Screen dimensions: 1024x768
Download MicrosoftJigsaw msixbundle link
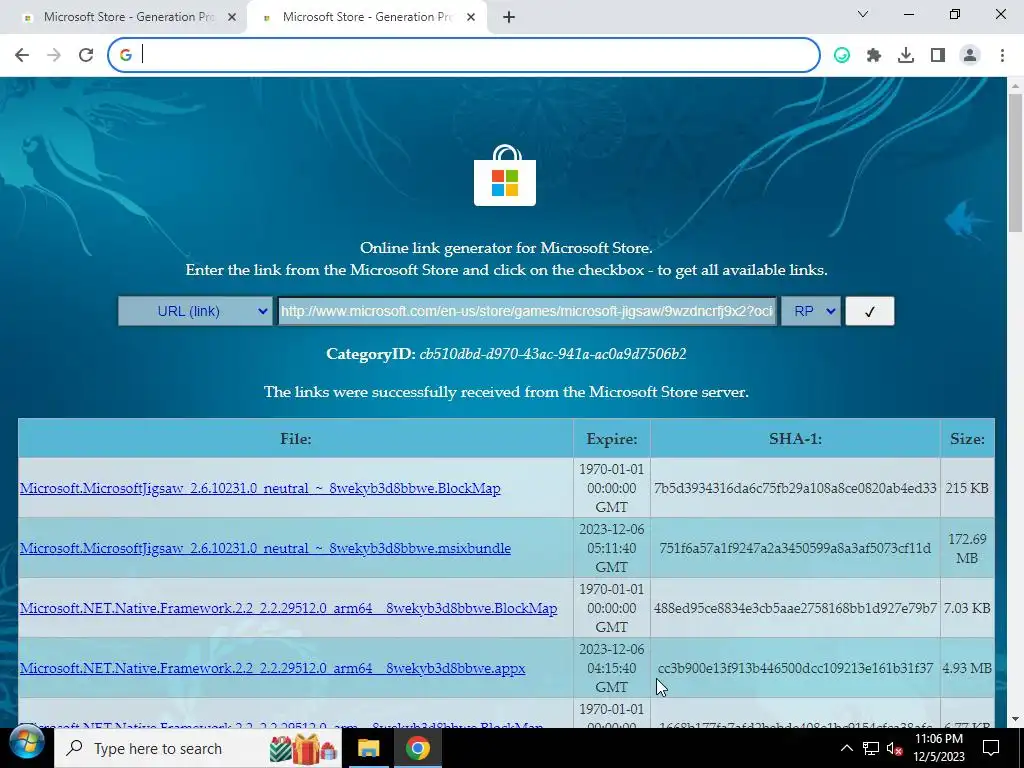(x=265, y=548)
